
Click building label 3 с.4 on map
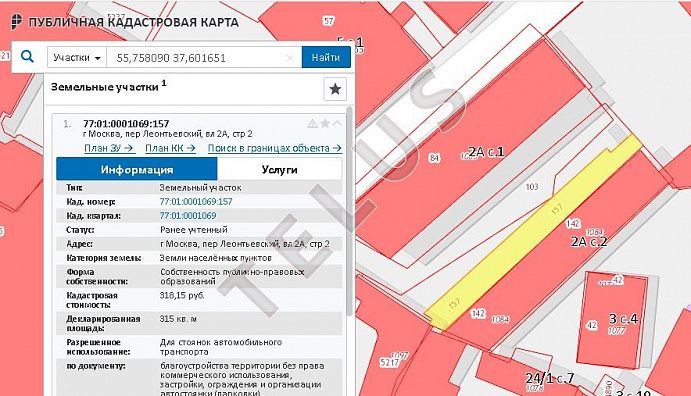point(623,318)
